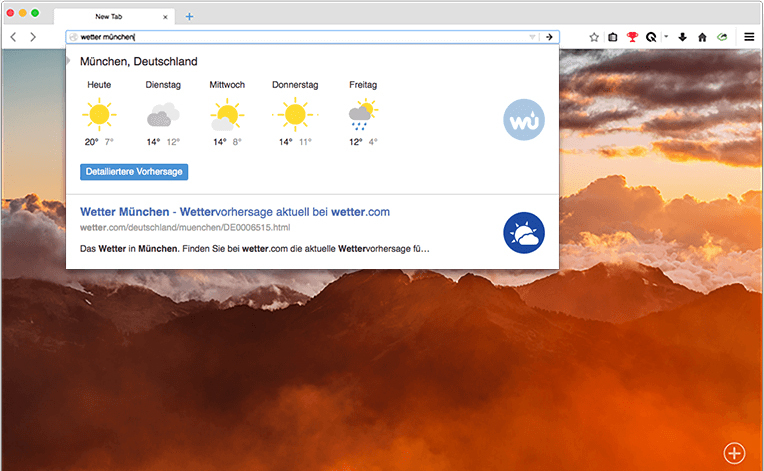The width and height of the screenshot is (764, 471).
Task: Click the Freitag day label
Action: (x=363, y=85)
